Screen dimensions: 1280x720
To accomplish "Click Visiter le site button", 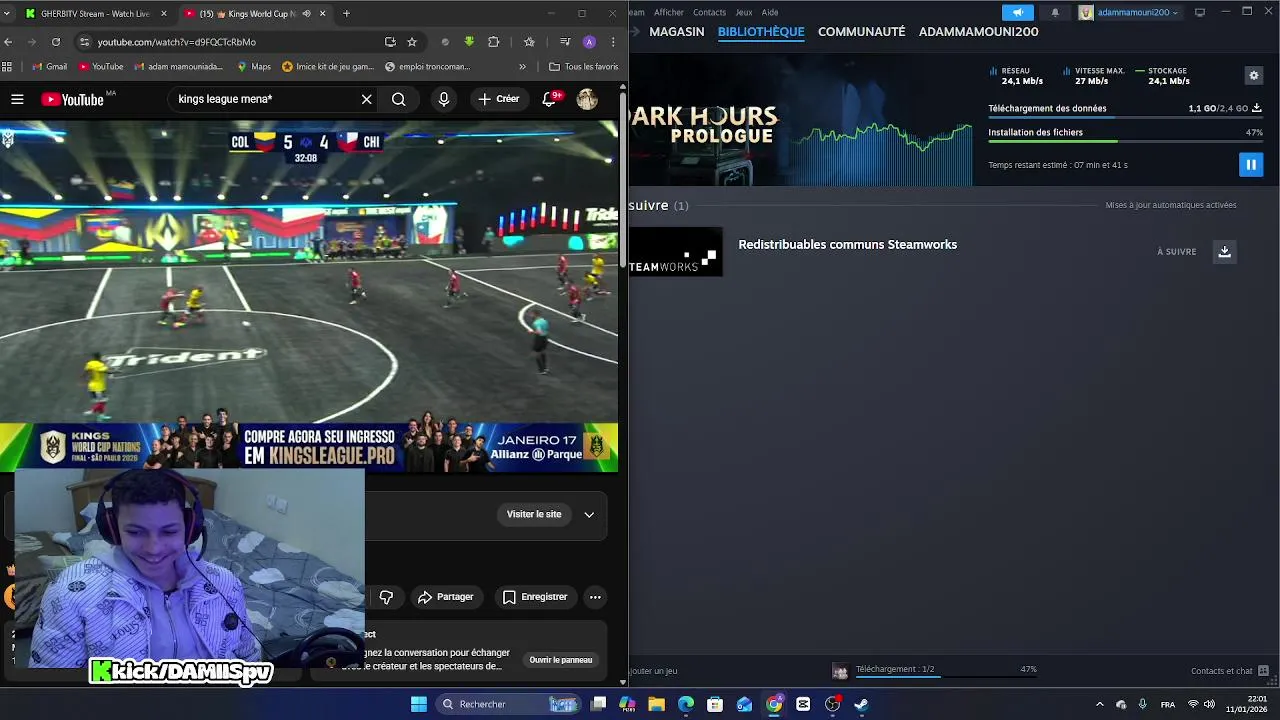I will coord(534,514).
